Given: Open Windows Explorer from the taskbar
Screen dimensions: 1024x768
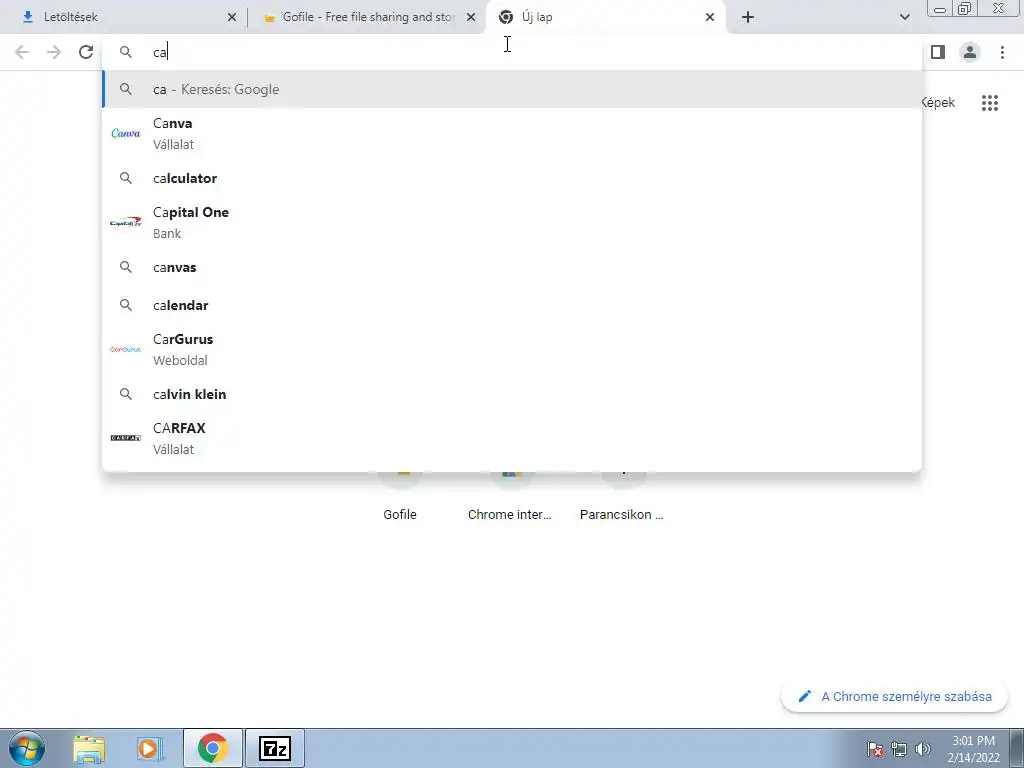Looking at the screenshot, I should point(89,748).
